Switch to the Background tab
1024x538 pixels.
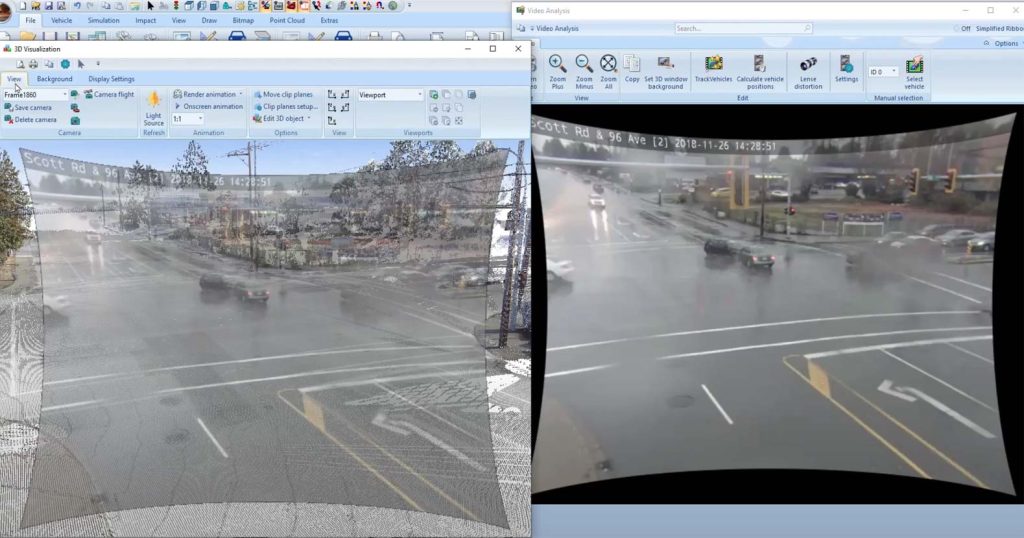click(x=54, y=79)
